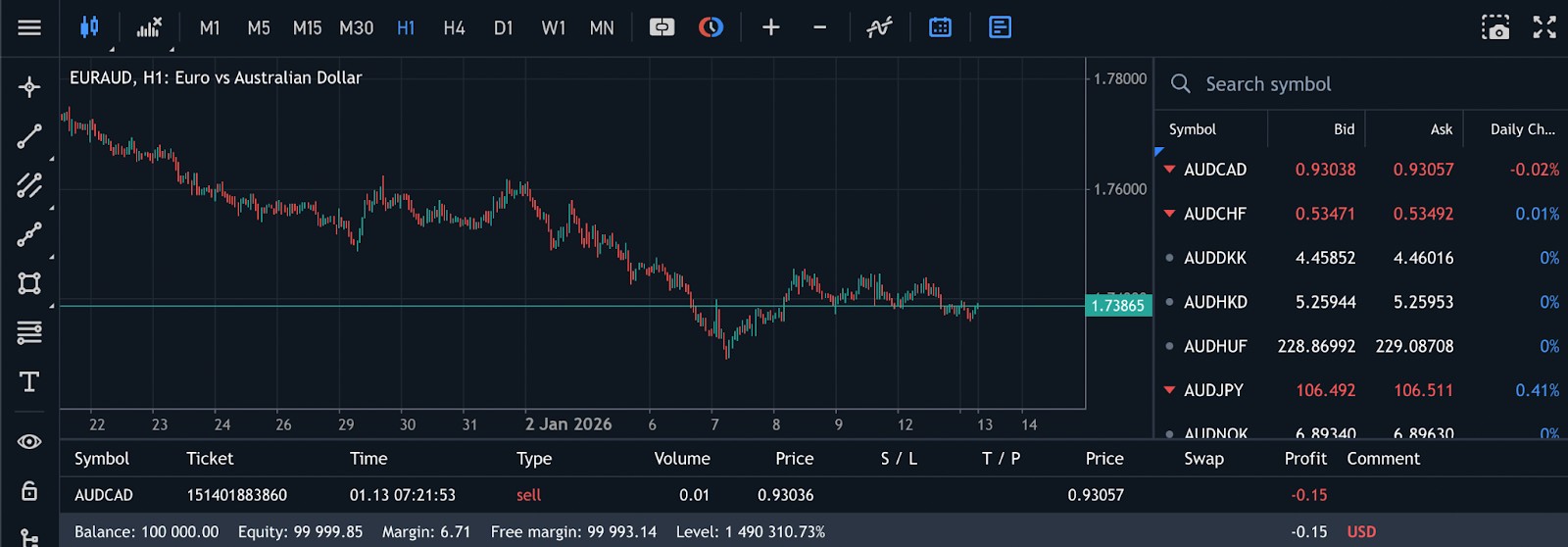
Task: Zoom out the chart with minus
Action: pos(820,27)
